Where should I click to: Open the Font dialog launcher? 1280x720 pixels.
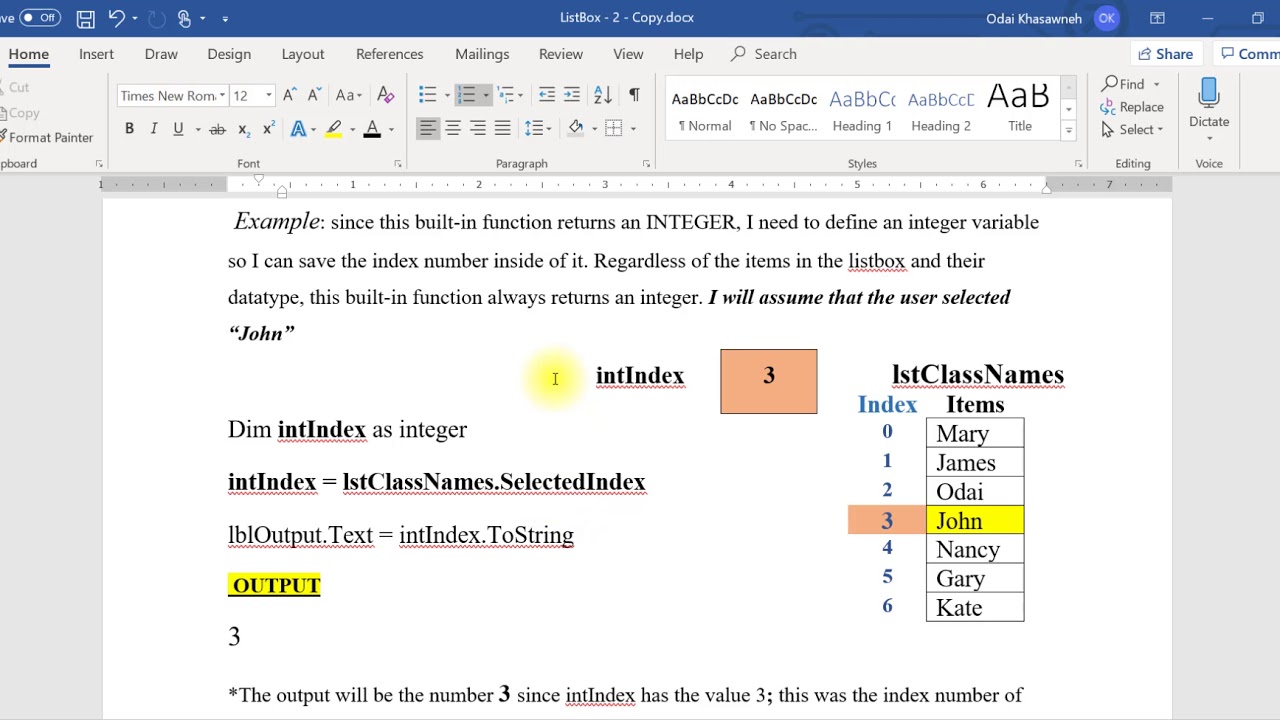(x=398, y=163)
